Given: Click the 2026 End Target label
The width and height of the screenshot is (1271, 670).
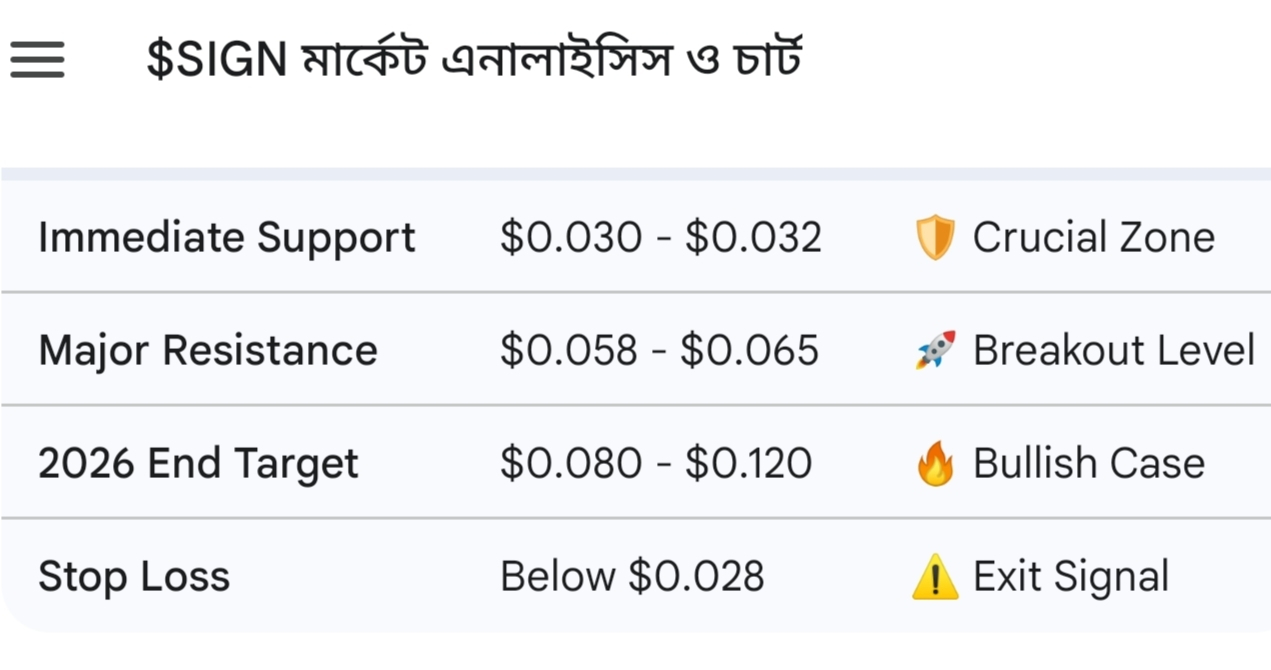Looking at the screenshot, I should click(x=198, y=464).
